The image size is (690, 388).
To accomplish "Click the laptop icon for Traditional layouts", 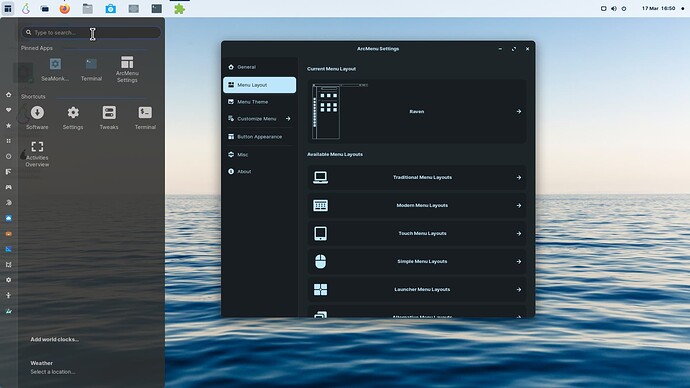I will [320, 177].
